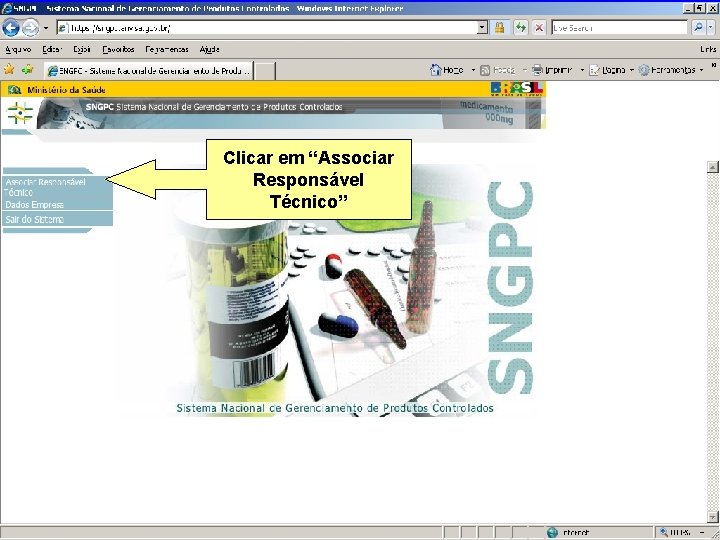This screenshot has width=720, height=540.
Task: Open the Ferramentas gear toolbar button
Action: click(x=667, y=70)
